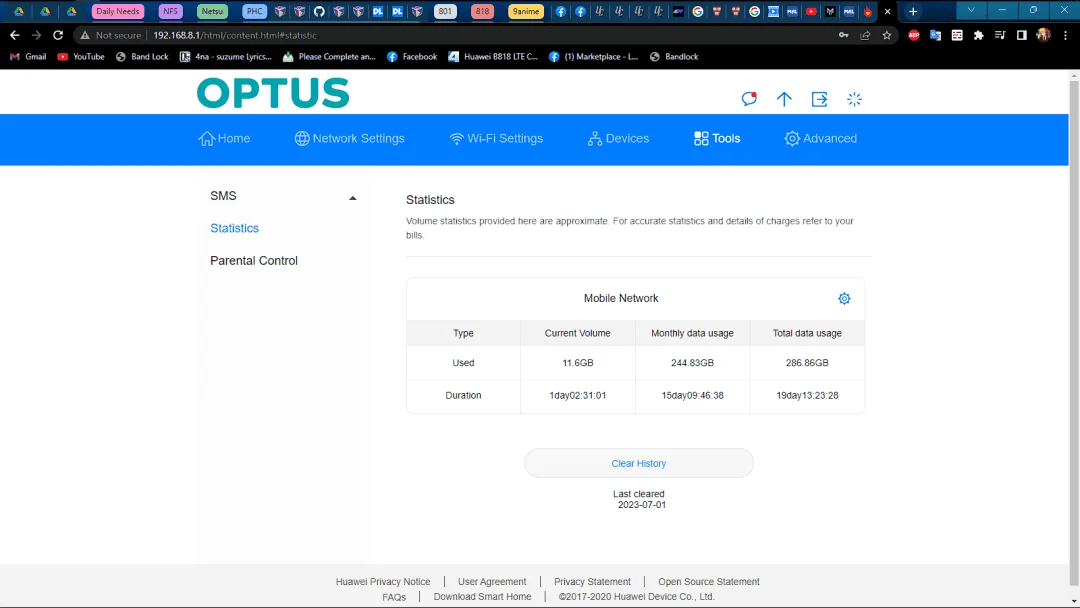Open Gmail bookmark

(28, 56)
